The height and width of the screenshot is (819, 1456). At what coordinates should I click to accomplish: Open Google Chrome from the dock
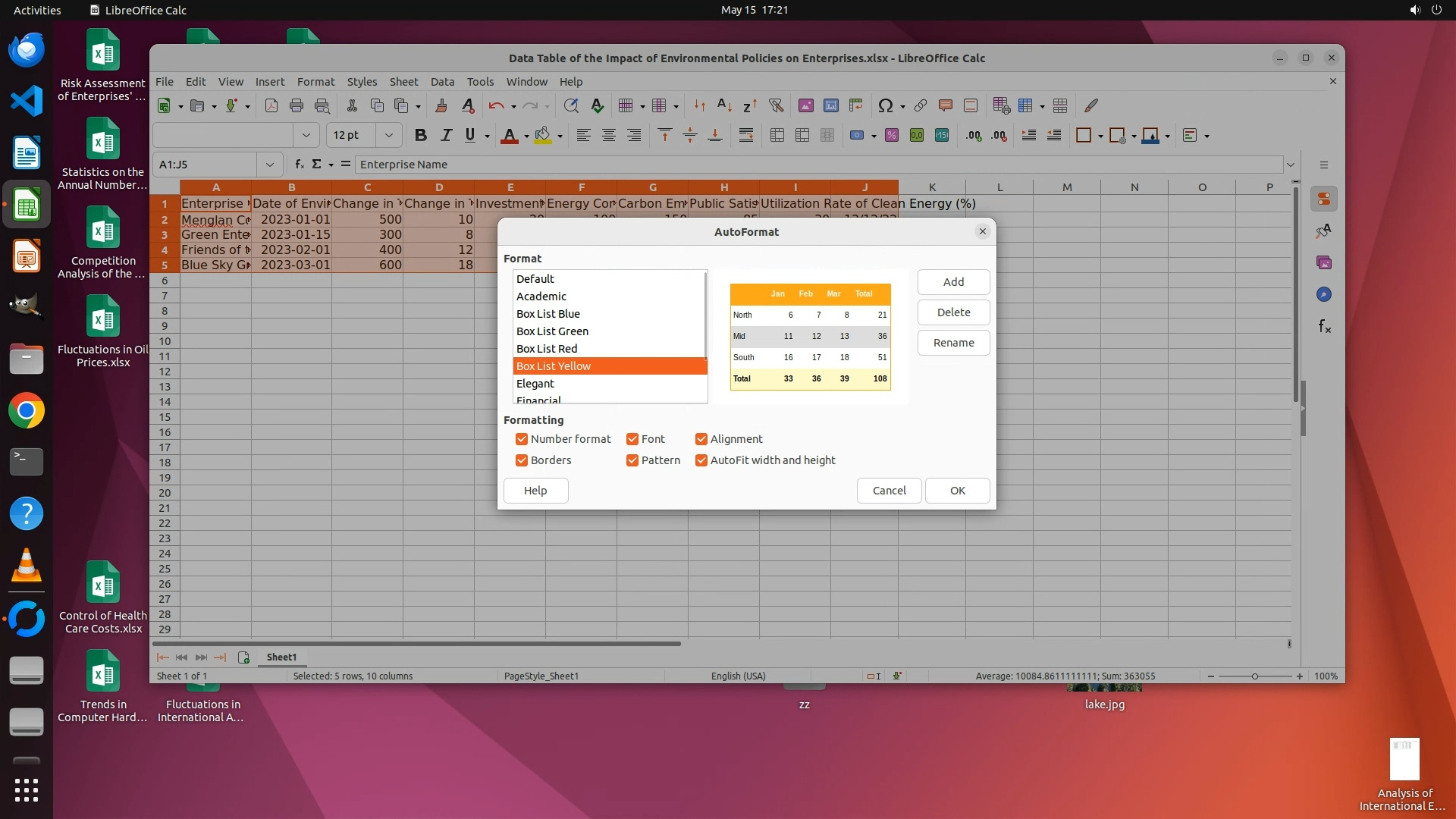27,411
